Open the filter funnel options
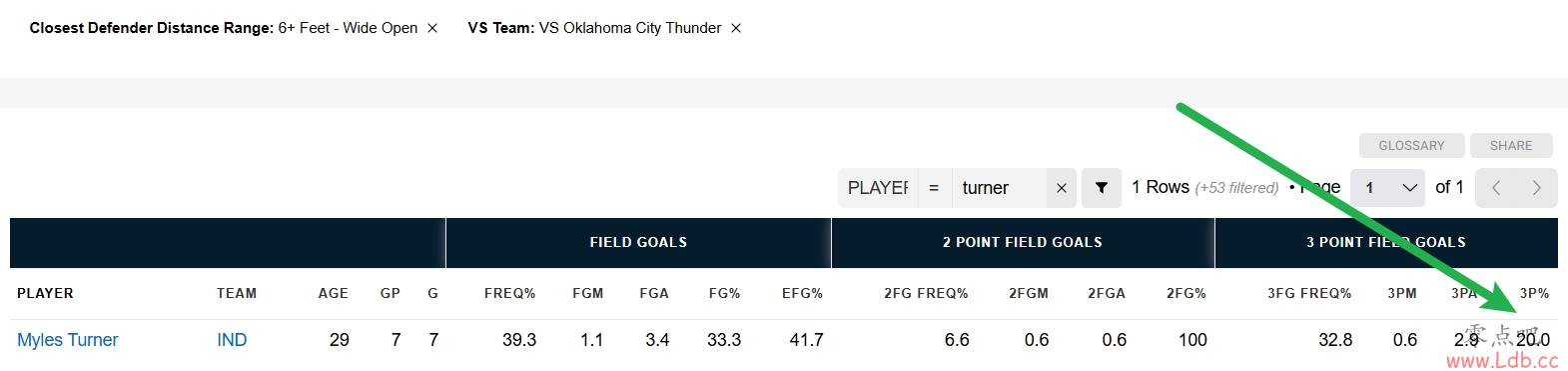Screen dimensions: 1568x371 click(1102, 188)
